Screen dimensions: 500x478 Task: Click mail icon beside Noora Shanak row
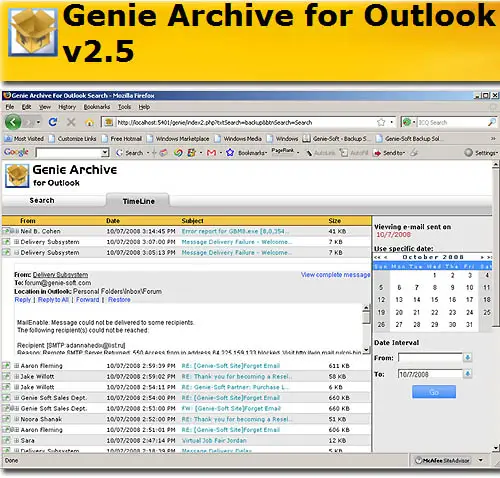click(x=6, y=419)
